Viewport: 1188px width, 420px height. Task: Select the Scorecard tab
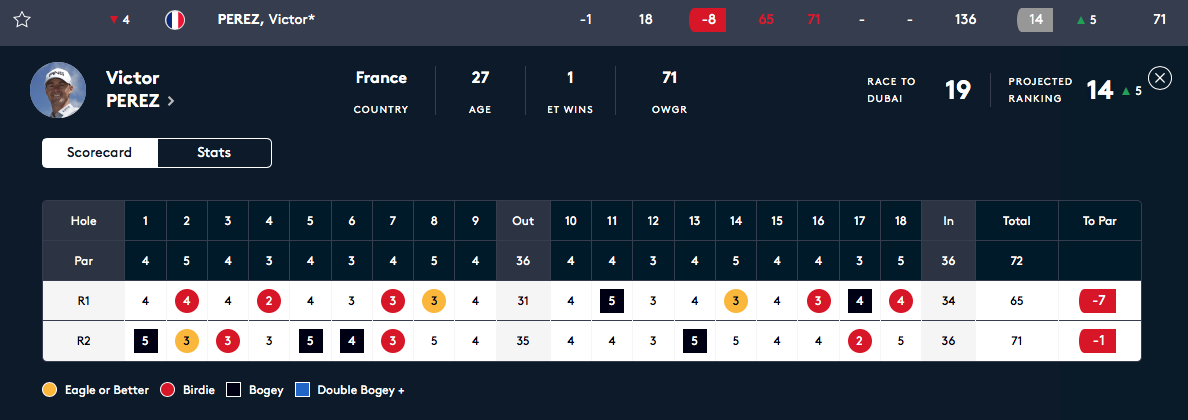click(x=99, y=152)
